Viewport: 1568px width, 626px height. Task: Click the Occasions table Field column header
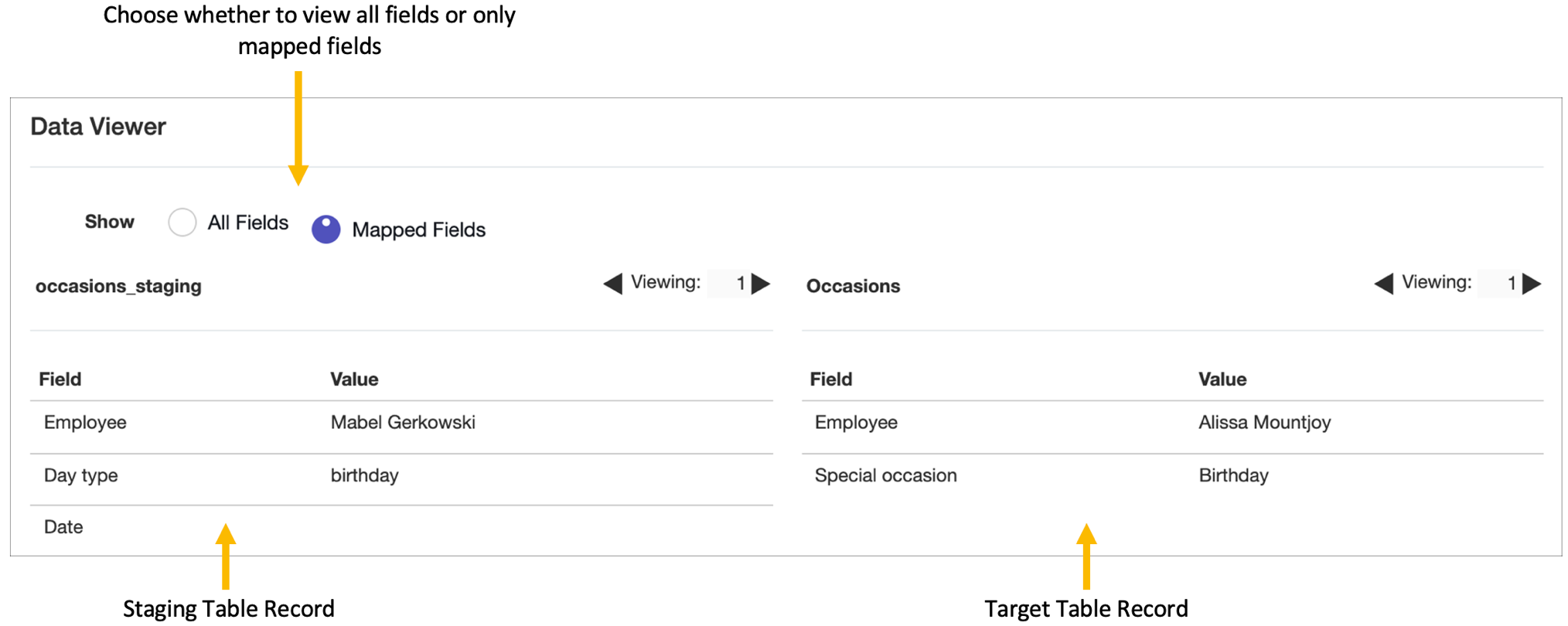coord(830,379)
